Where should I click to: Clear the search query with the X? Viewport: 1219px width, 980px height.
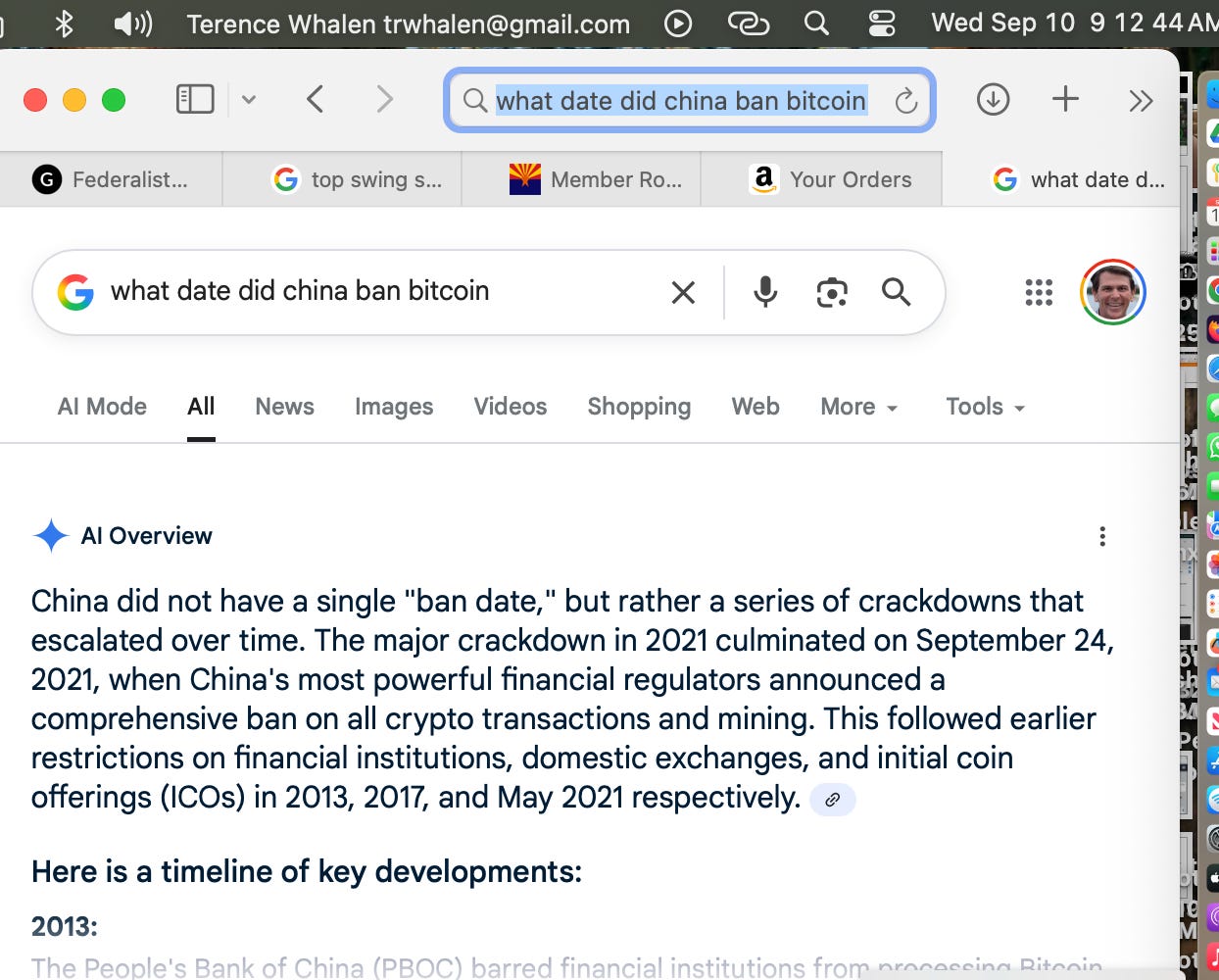[683, 292]
